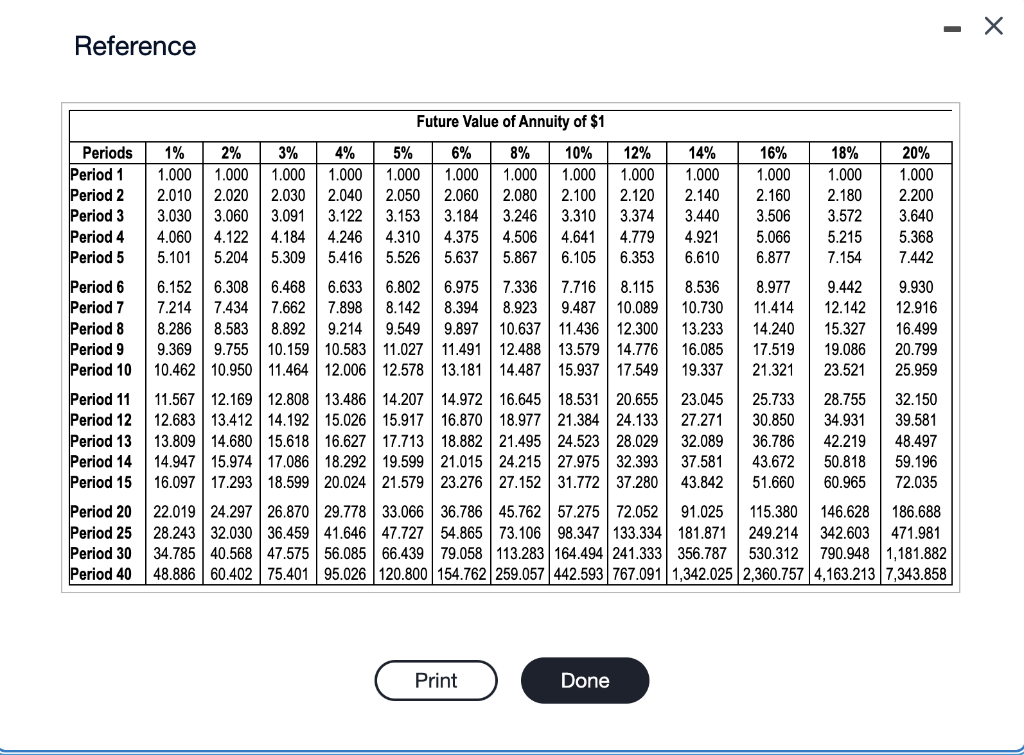Image resolution: width=1024 pixels, height=755 pixels.
Task: Close the Reference window
Action: tap(993, 27)
